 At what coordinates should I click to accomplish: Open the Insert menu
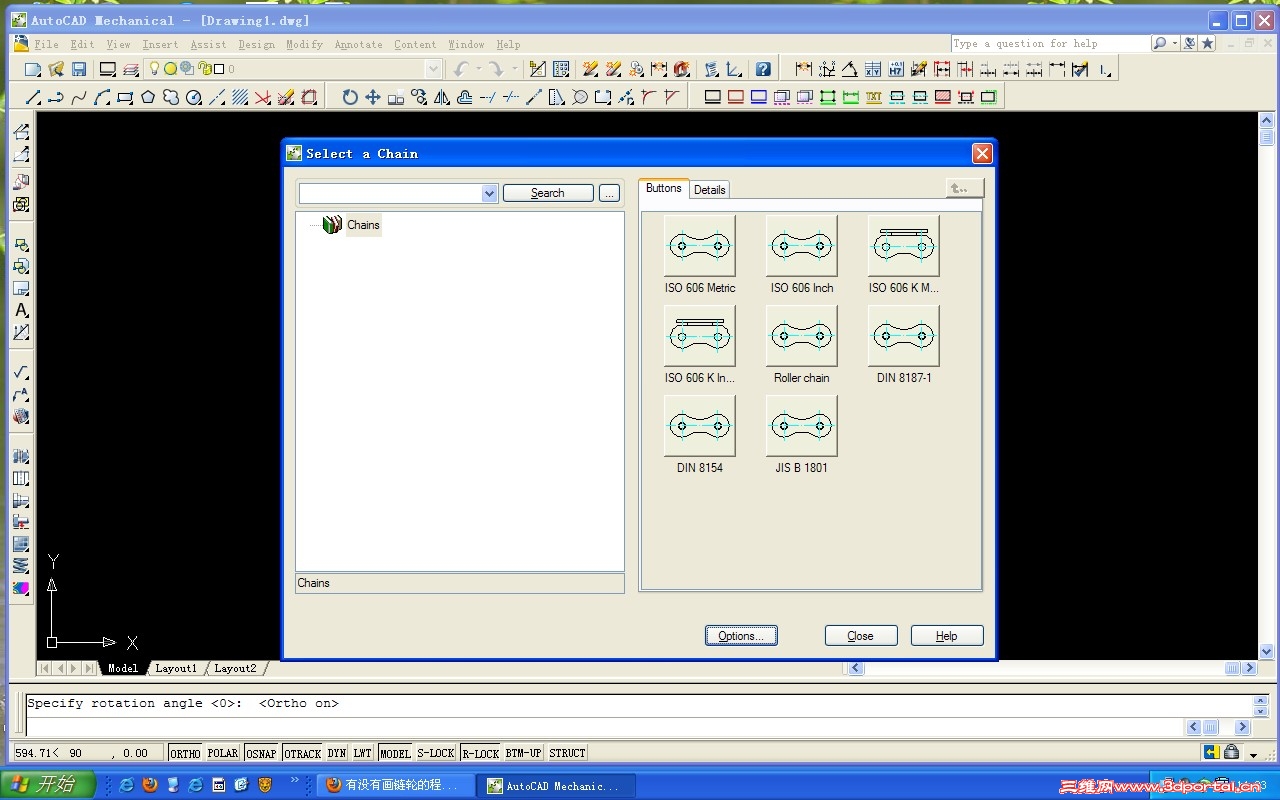160,44
